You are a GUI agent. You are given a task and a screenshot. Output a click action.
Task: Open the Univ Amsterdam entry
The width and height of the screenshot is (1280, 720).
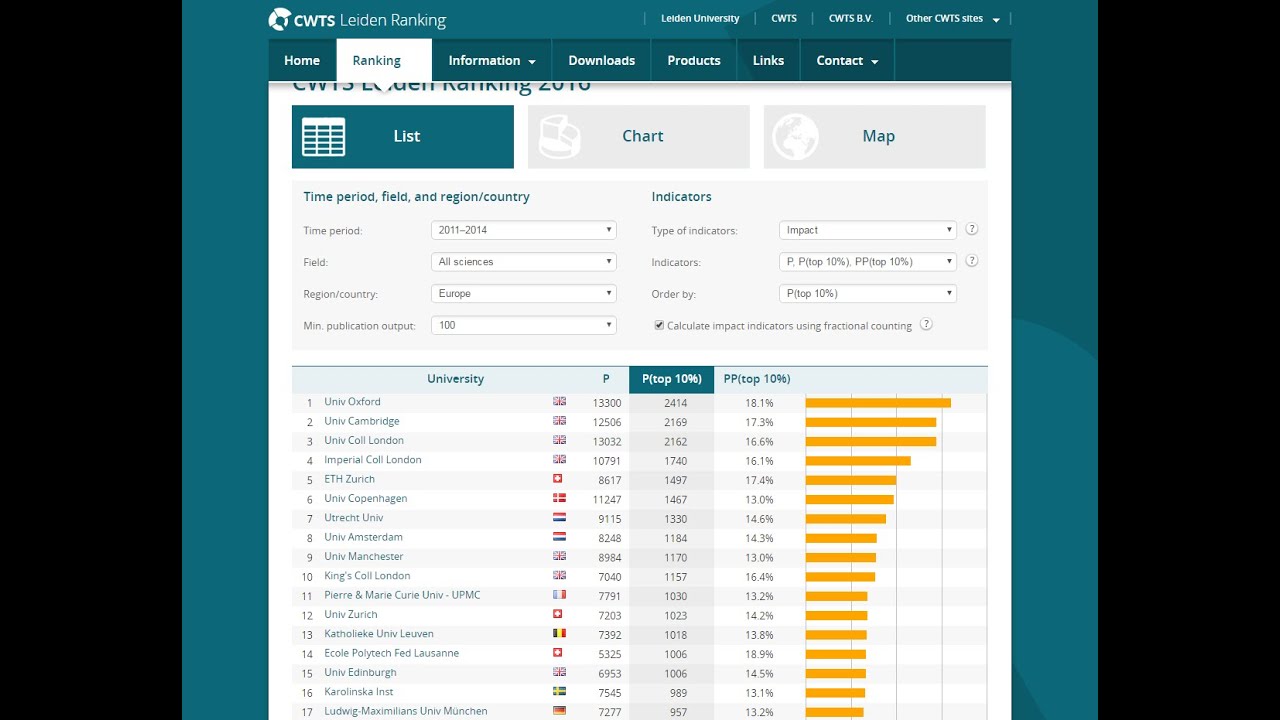pos(363,537)
